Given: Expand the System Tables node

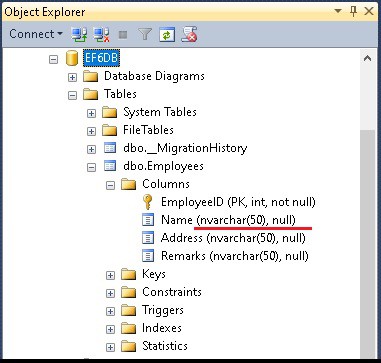Looking at the screenshot, I should coord(91,113).
